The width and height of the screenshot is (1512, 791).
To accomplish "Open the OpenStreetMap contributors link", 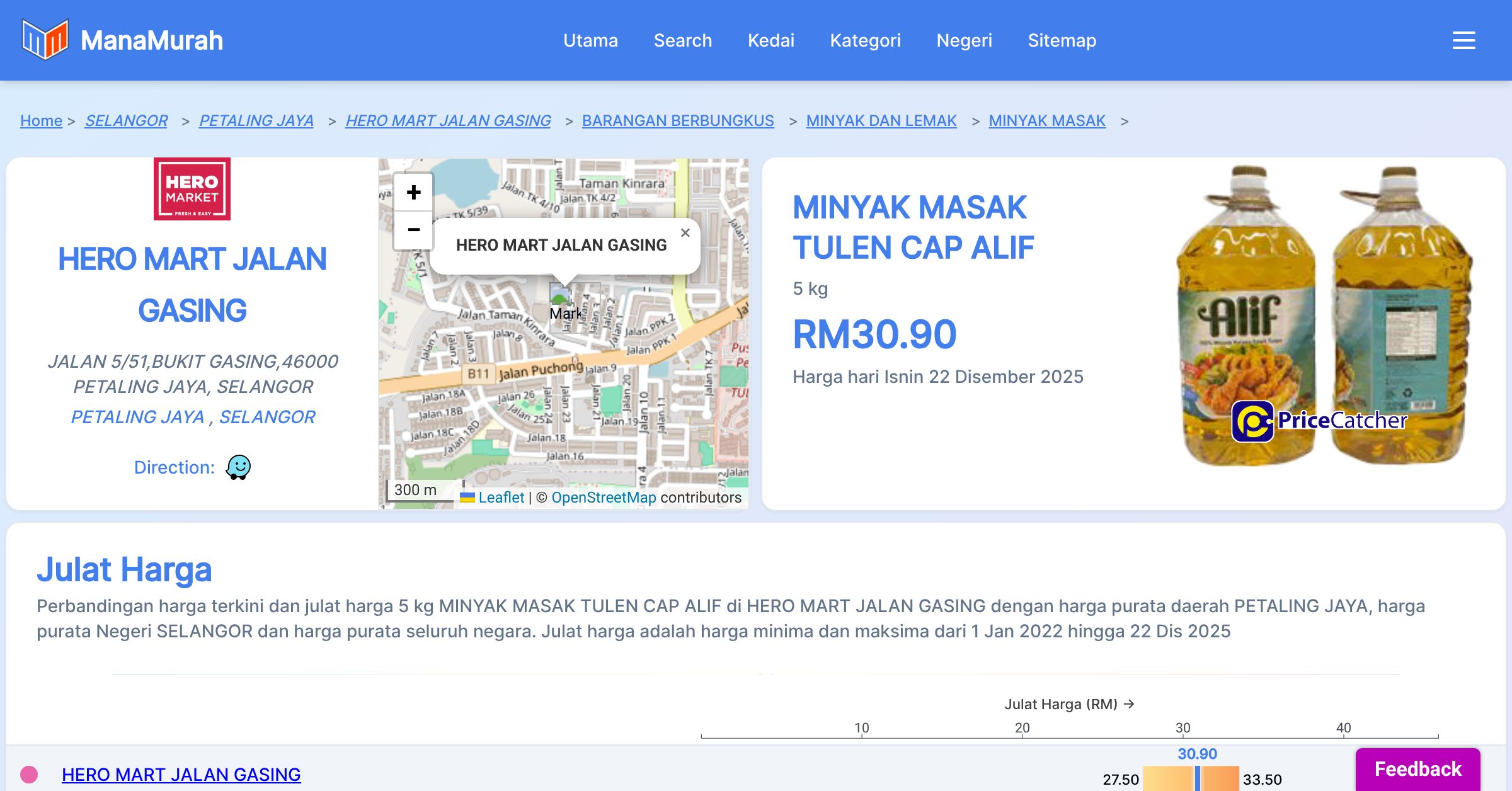I will (x=604, y=498).
